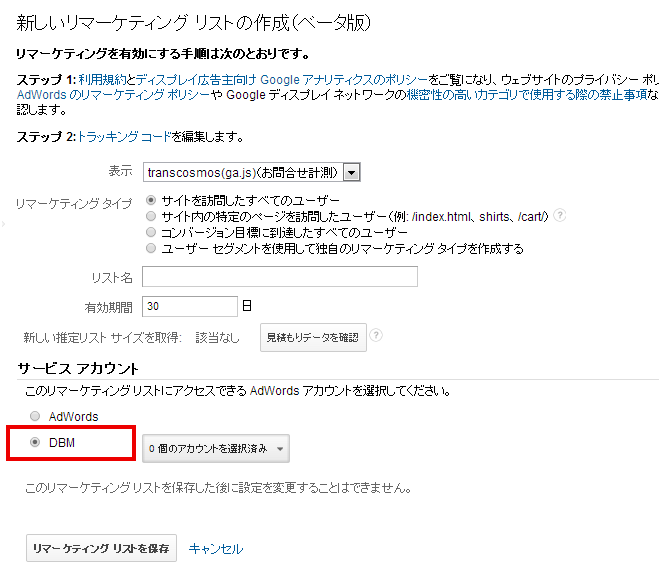Select サイトを訪問したすべてのユーザー radio option
661x571 pixels.
tap(151, 200)
